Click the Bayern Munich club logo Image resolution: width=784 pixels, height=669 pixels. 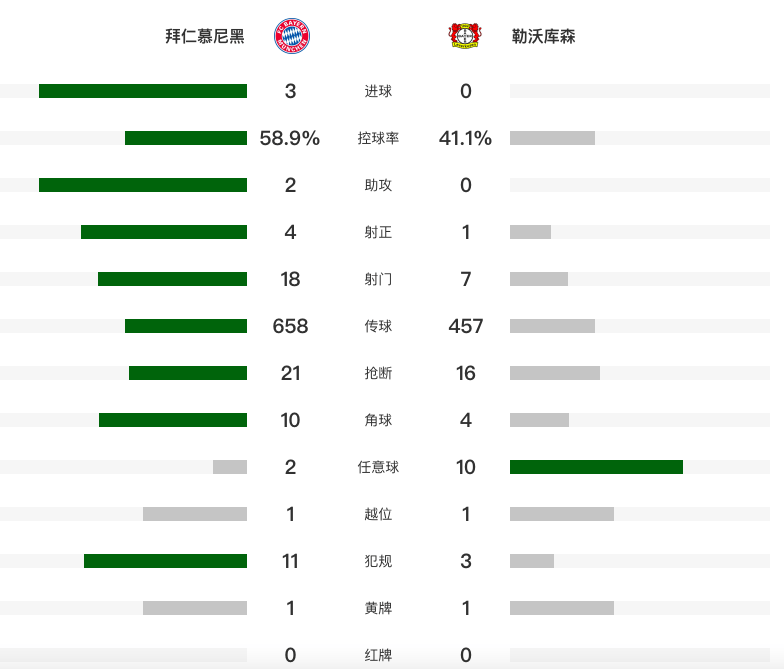pyautogui.click(x=293, y=36)
